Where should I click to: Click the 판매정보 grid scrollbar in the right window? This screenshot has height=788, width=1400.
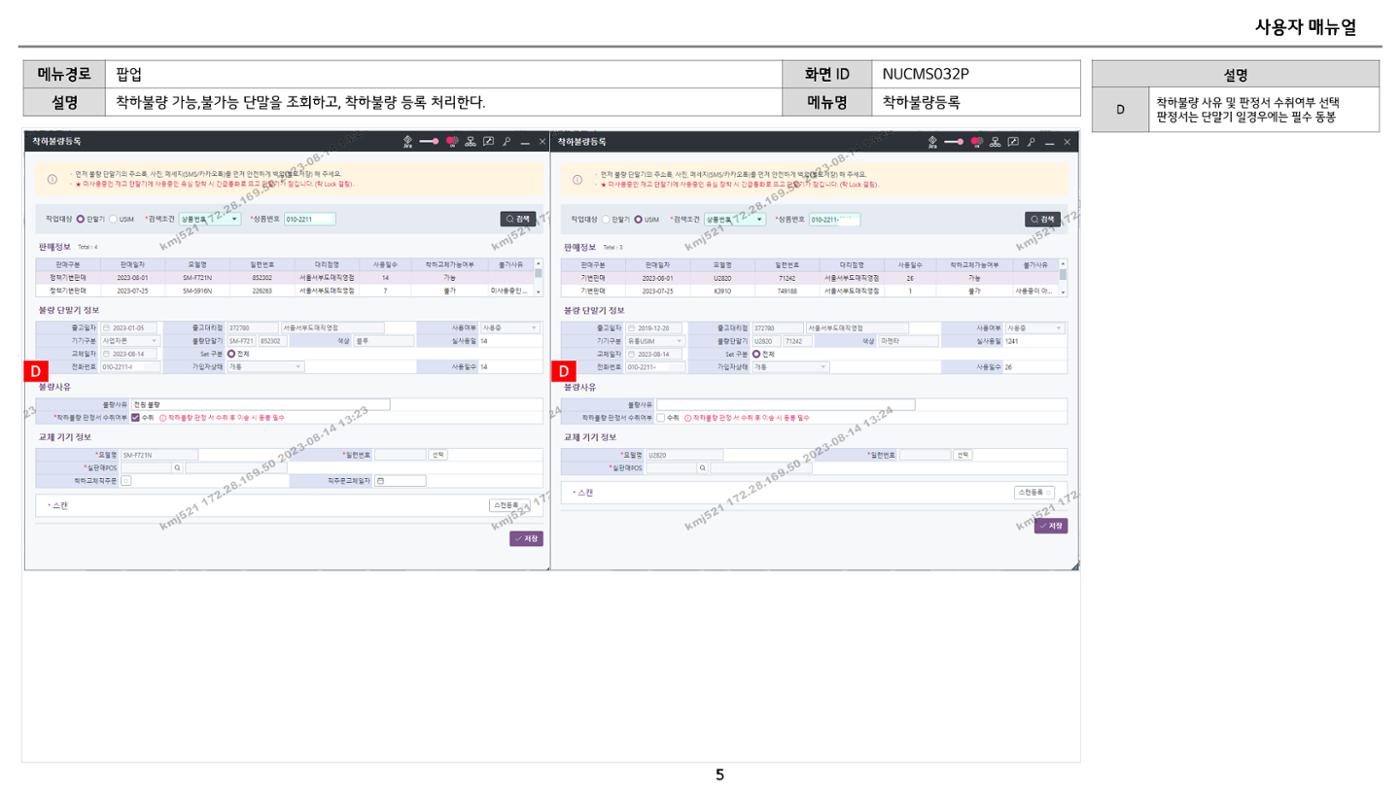1064,276
